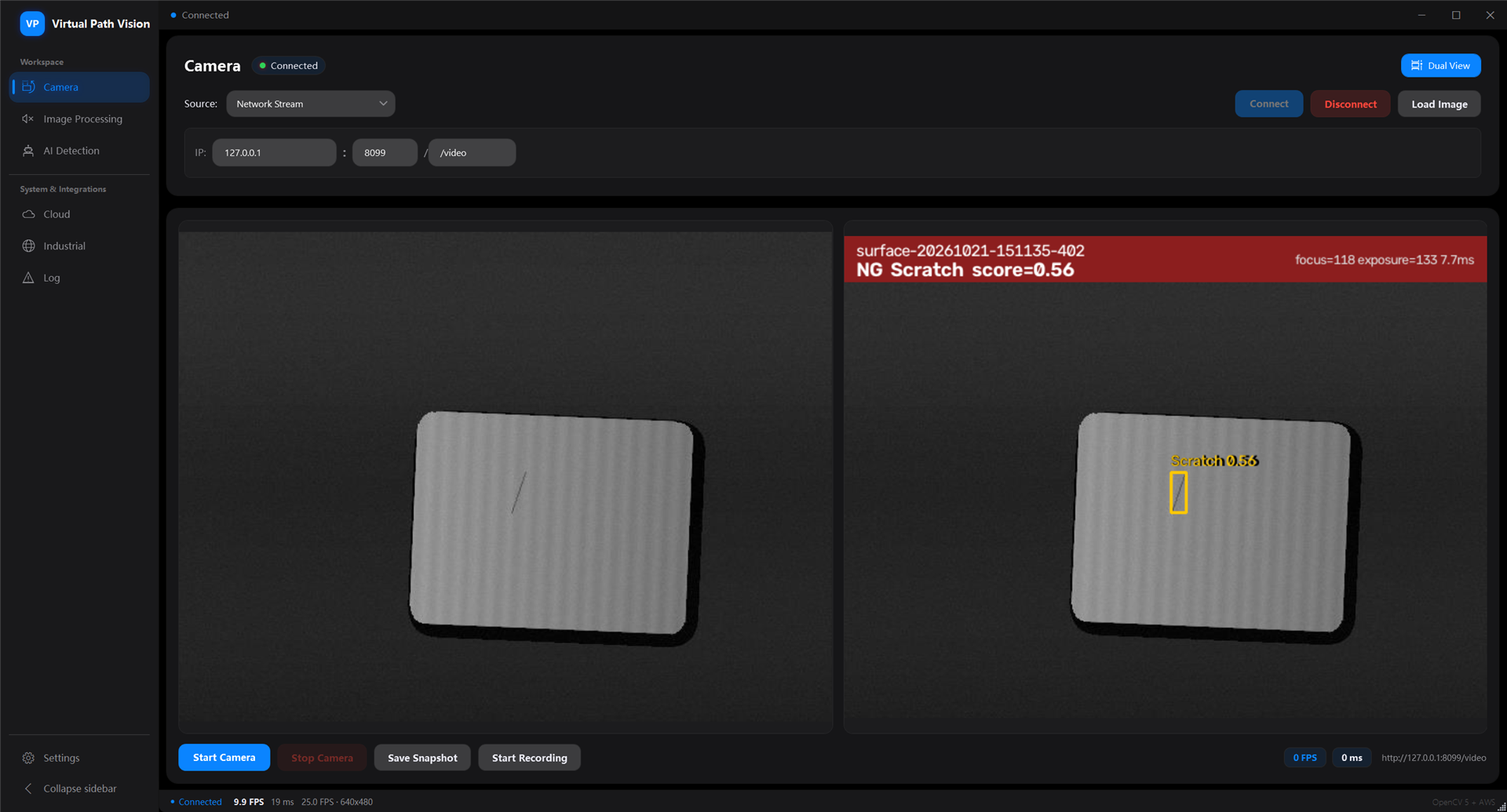Click the Dual View layout icon
Viewport: 1507px width, 812px height.
click(1417, 66)
